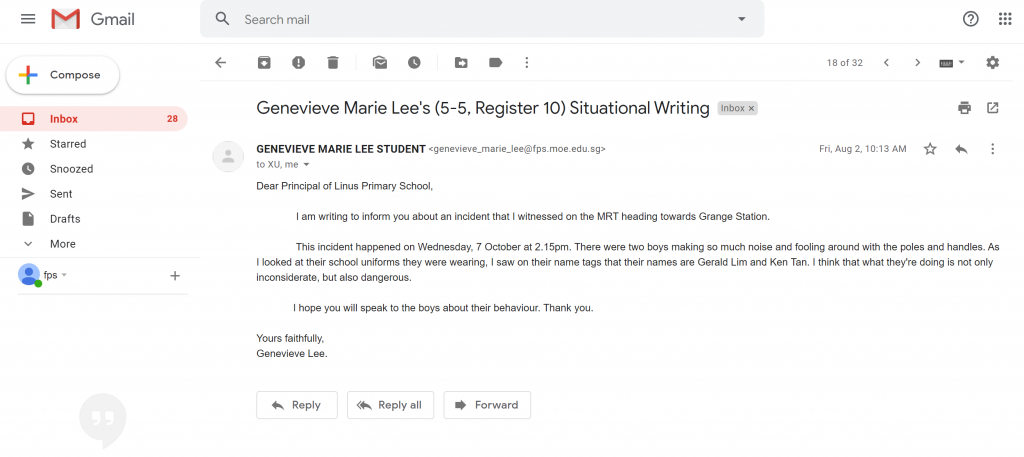Open the input tools dropdown arrow
This screenshot has height=457, width=1024.
click(961, 63)
